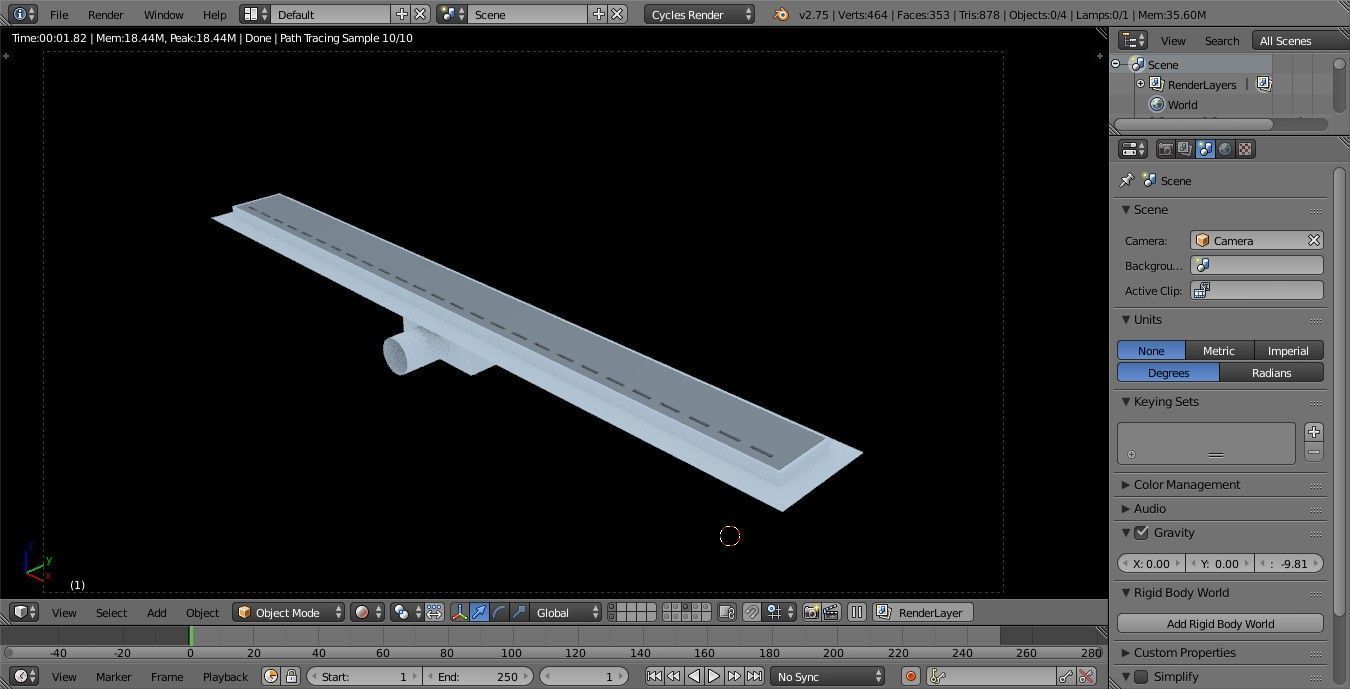Jump to last frame in timeline
This screenshot has width=1350, height=689.
[x=754, y=676]
